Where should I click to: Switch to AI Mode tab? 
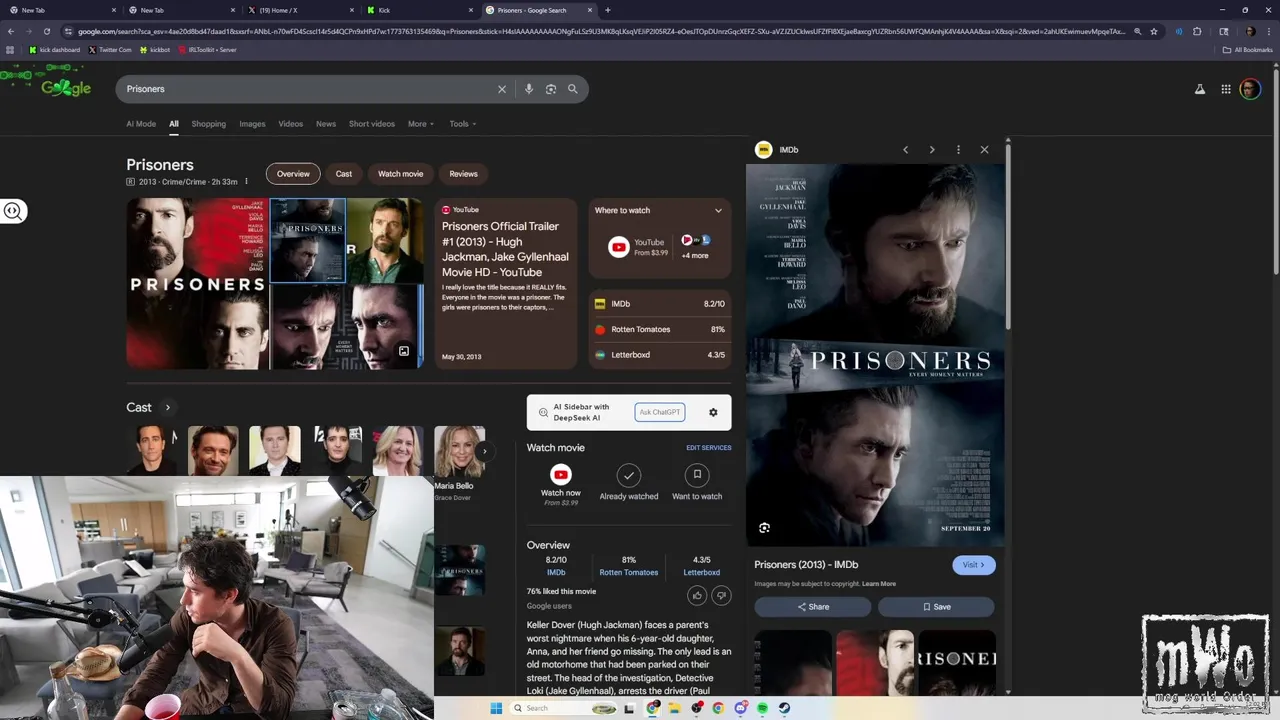[141, 124]
